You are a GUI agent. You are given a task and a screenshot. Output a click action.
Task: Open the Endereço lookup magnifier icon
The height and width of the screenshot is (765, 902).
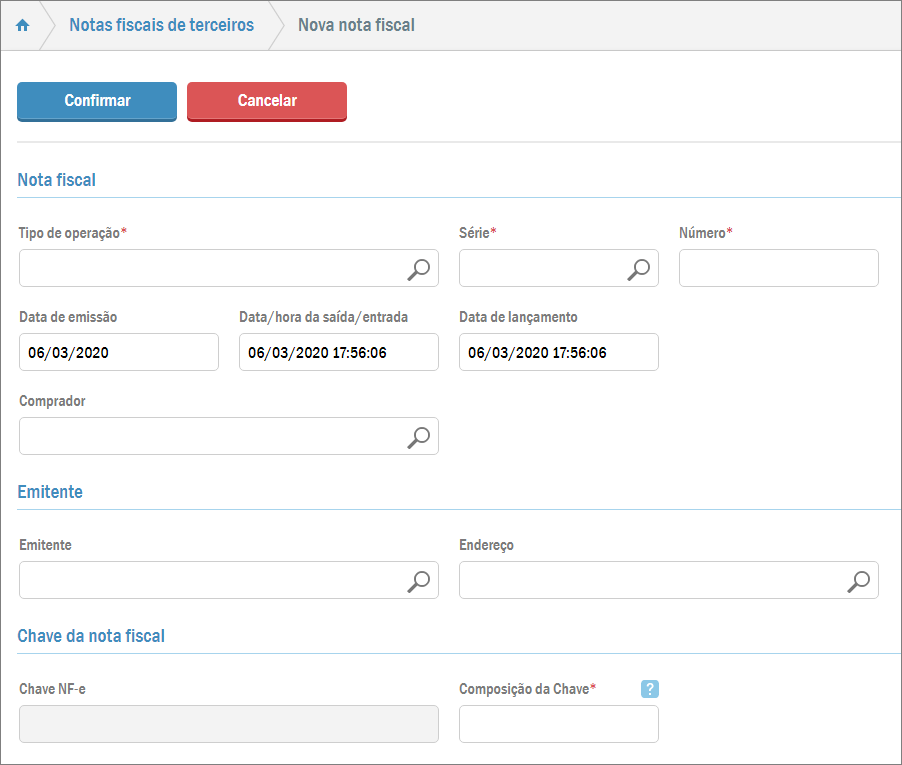(x=859, y=580)
